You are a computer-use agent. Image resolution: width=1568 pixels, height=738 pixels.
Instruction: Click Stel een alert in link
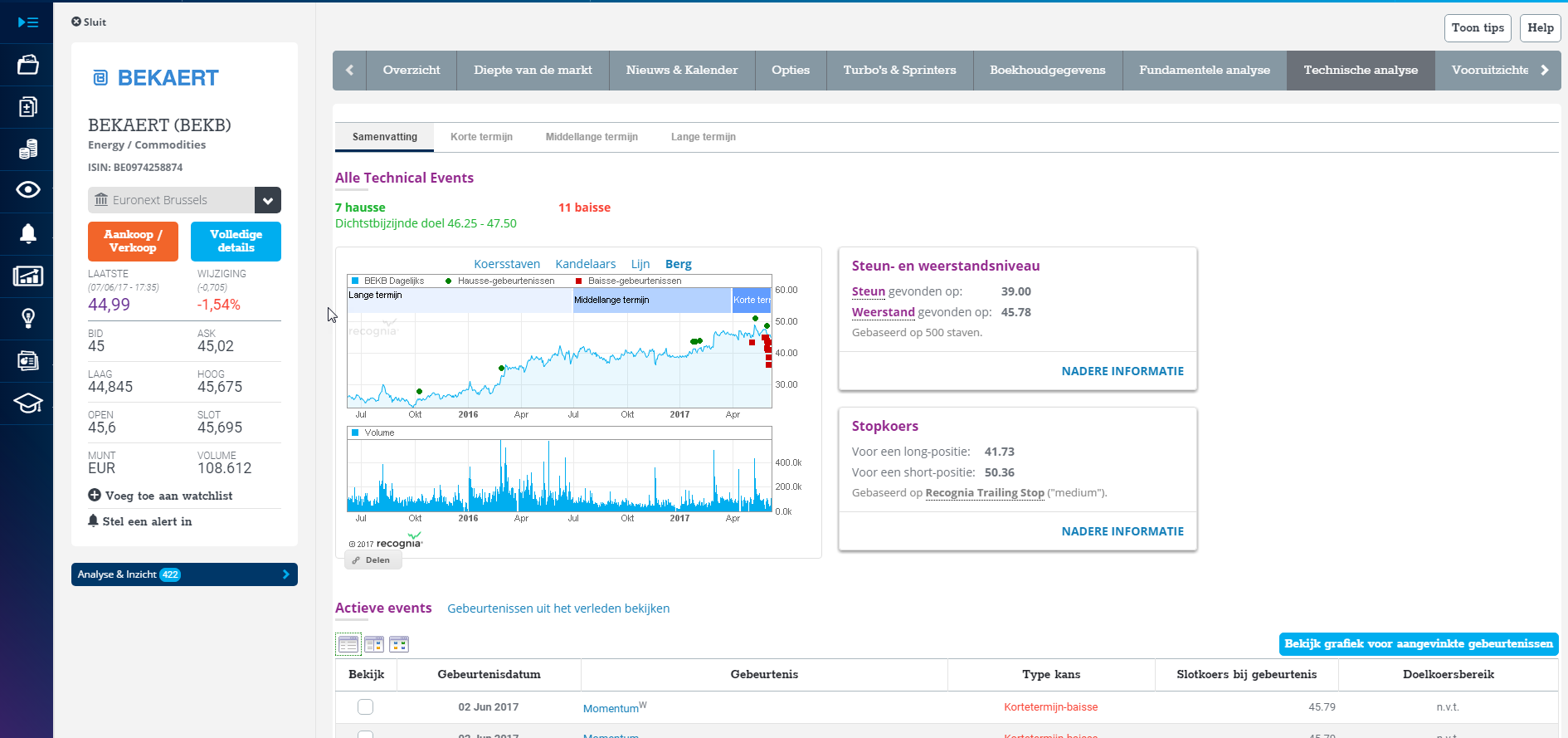coord(147,521)
